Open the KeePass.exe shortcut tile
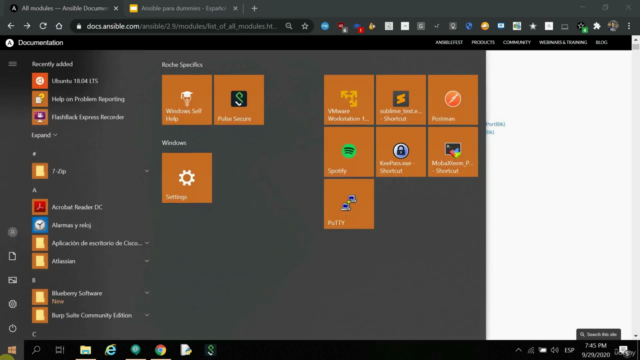 pyautogui.click(x=401, y=152)
